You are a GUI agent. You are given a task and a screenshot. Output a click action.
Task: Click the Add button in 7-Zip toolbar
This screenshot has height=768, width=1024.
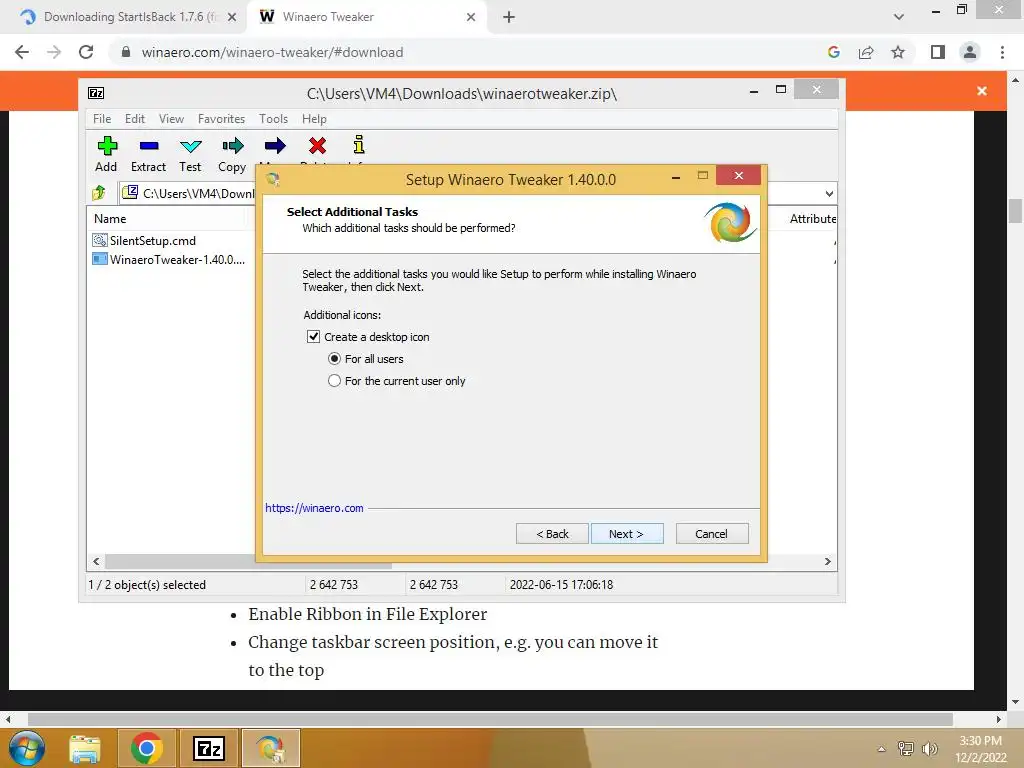coord(106,154)
